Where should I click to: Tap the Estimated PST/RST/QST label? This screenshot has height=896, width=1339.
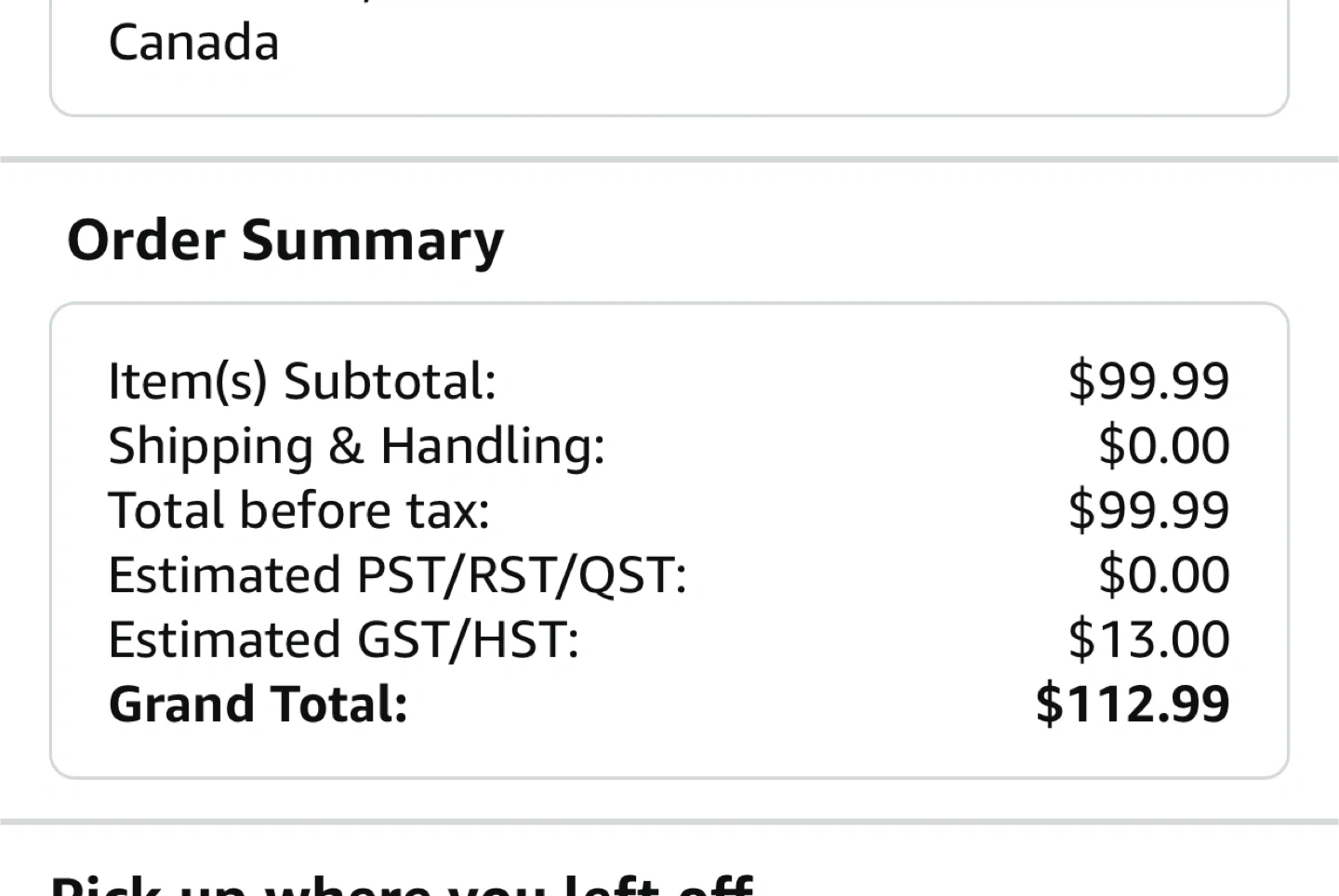(x=397, y=575)
